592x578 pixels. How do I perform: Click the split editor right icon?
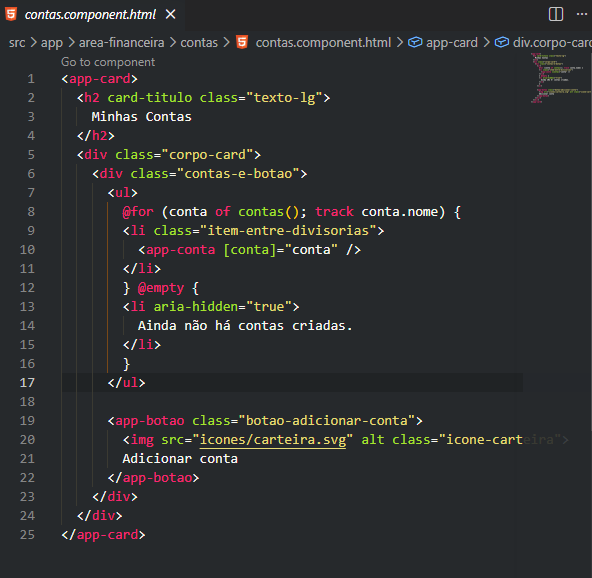click(x=556, y=14)
